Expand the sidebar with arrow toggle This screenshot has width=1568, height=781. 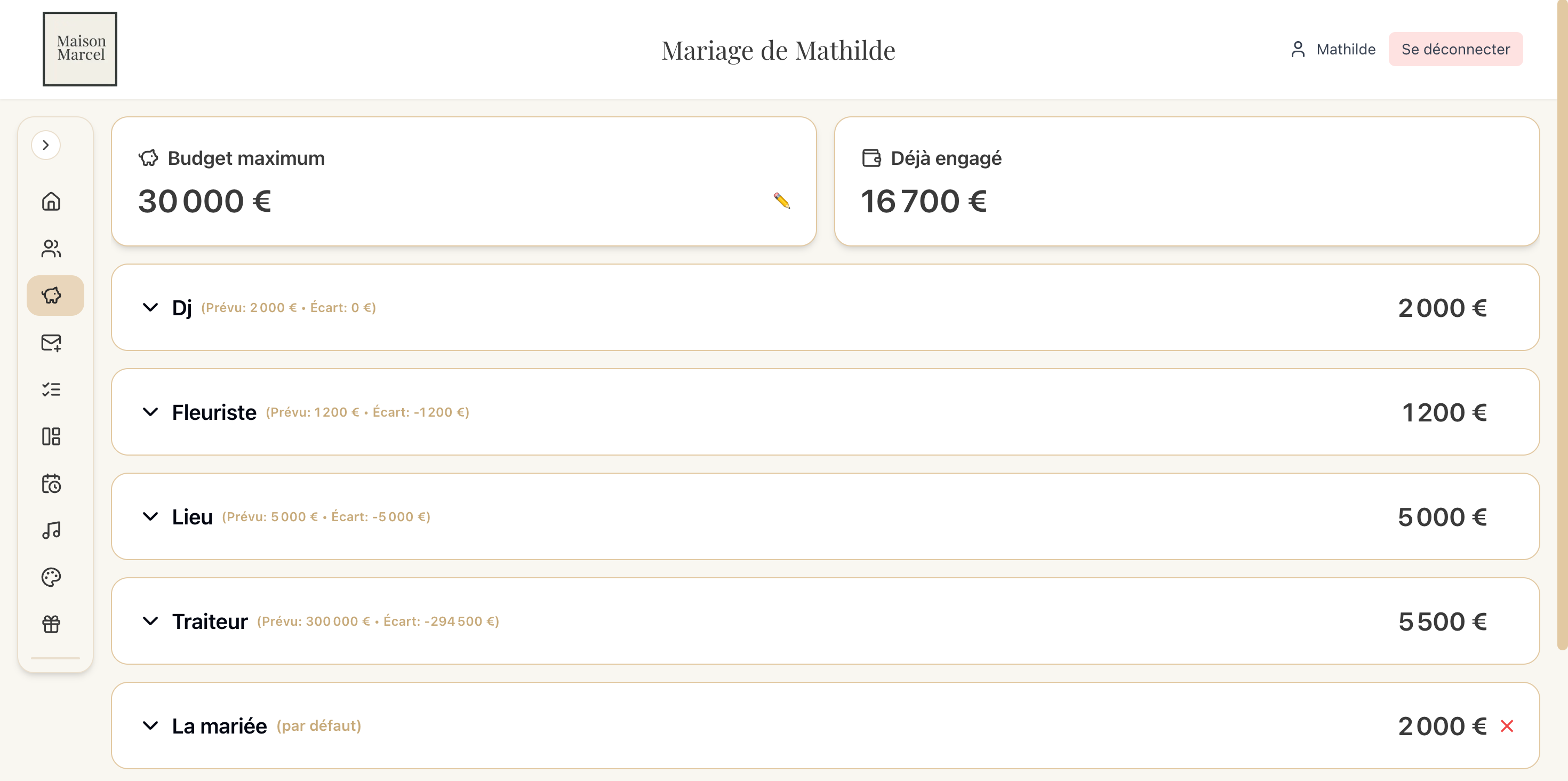46,145
